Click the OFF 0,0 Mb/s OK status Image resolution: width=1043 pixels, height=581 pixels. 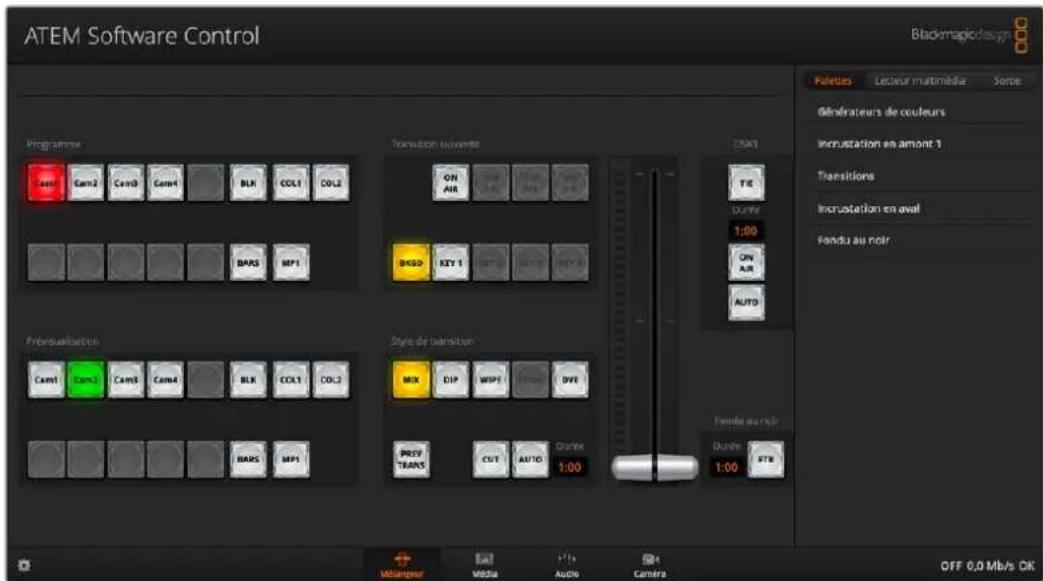(987, 566)
